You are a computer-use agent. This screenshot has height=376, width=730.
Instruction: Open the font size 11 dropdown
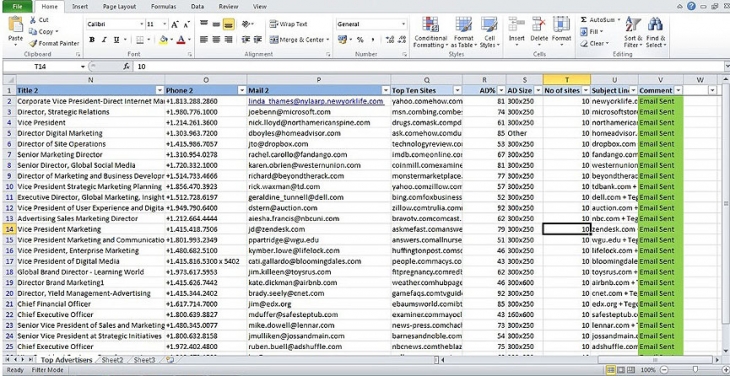click(164, 24)
